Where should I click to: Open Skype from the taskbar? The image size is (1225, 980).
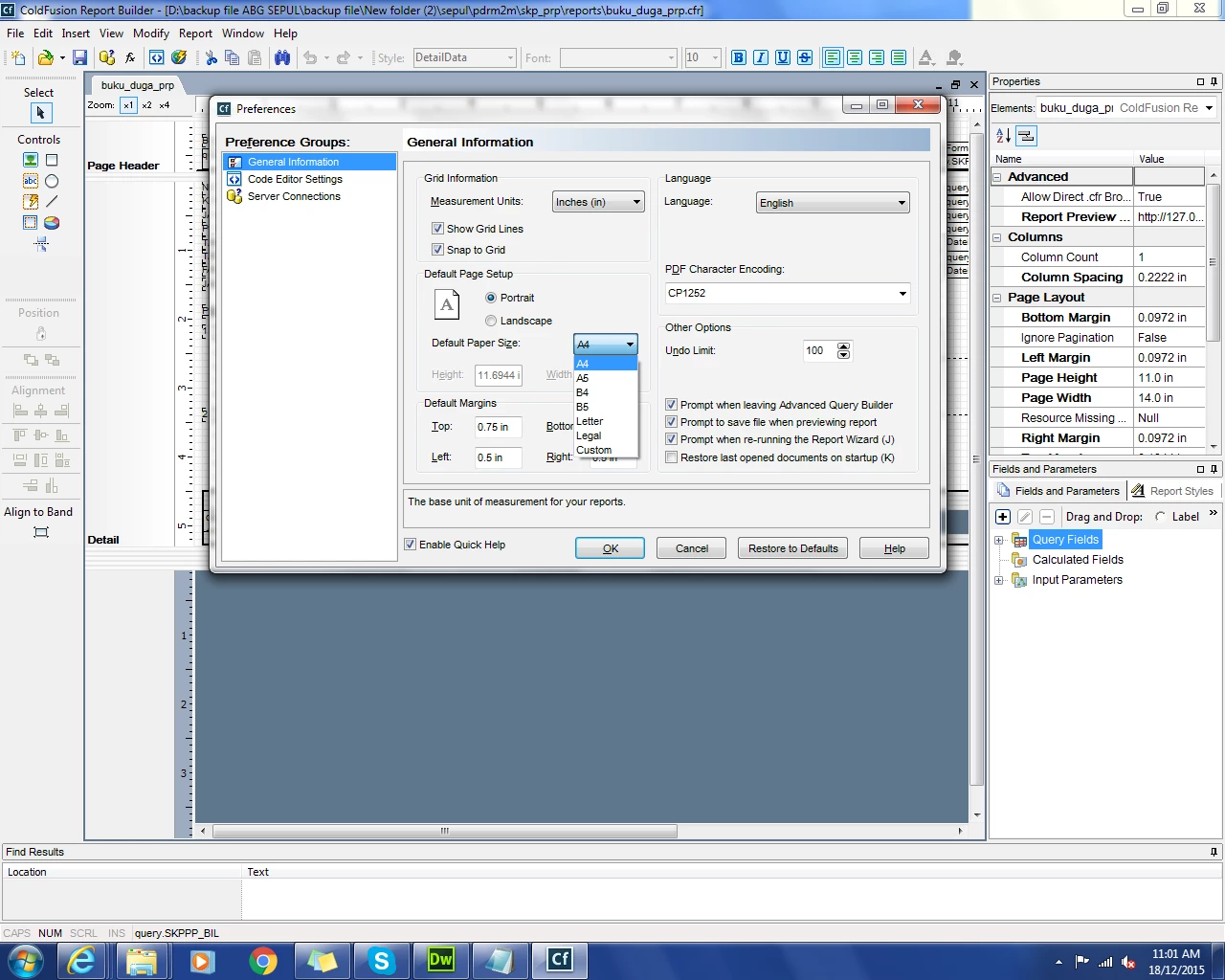[382, 960]
